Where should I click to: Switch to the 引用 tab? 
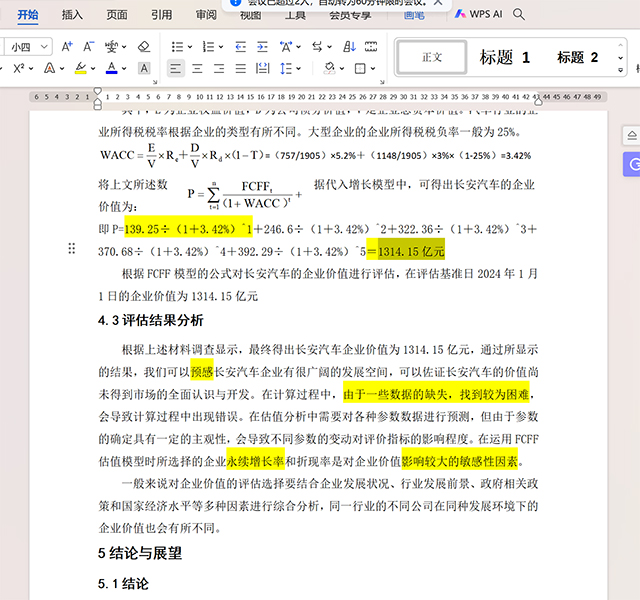point(162,15)
